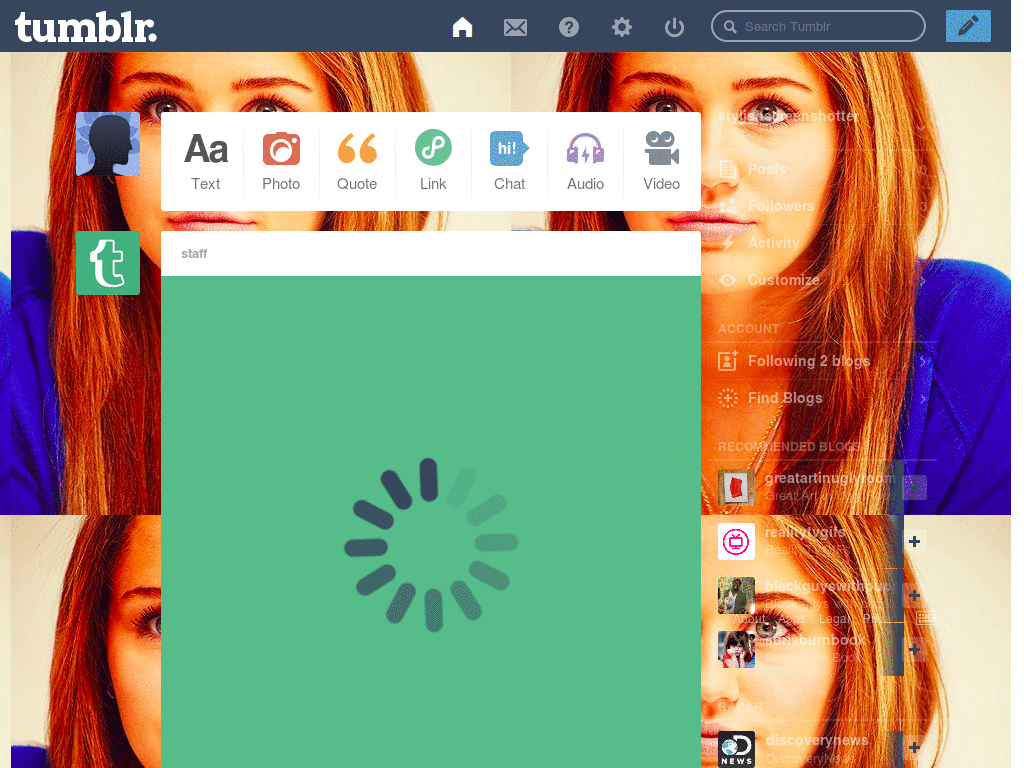Open the green staff blog avatar
The height and width of the screenshot is (768, 1024).
[x=108, y=263]
